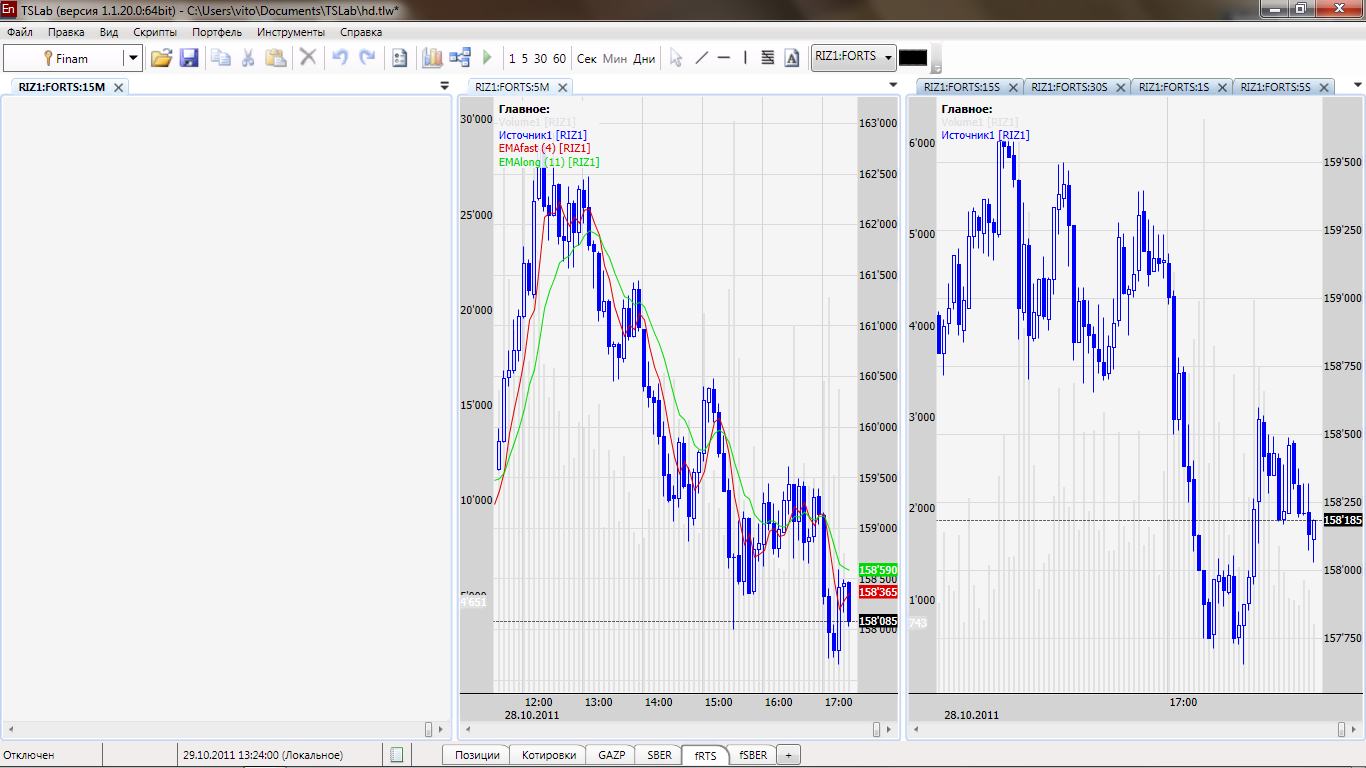
Task: Click the Undo arrow icon
Action: pyautogui.click(x=340, y=58)
